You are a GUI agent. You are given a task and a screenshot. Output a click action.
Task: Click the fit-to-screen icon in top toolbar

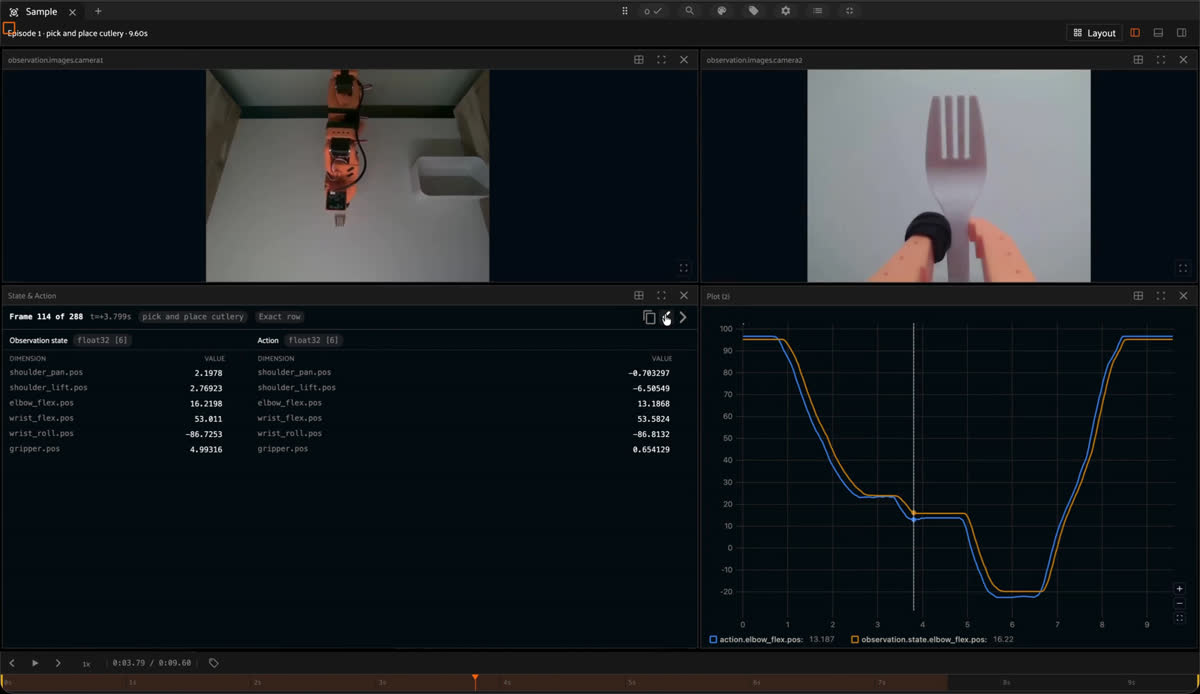849,11
